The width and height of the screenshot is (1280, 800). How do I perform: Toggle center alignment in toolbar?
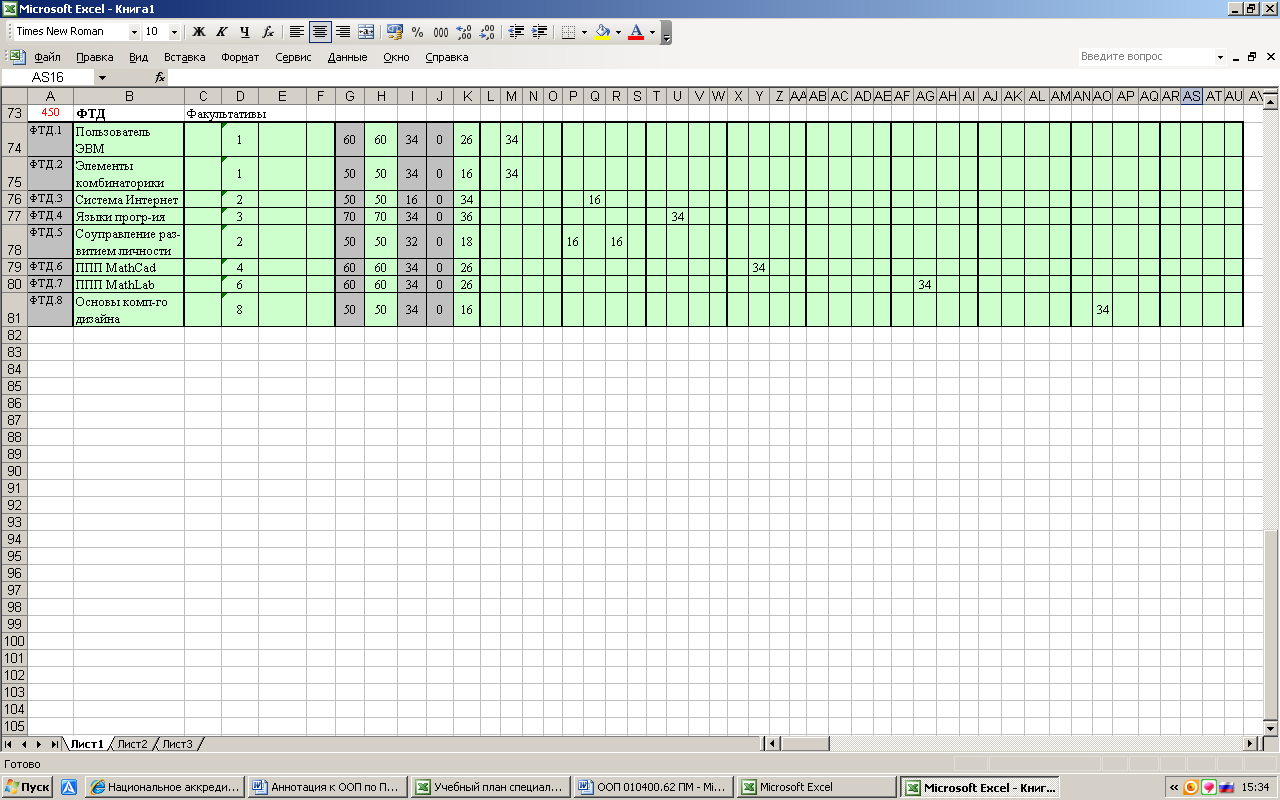(x=320, y=32)
